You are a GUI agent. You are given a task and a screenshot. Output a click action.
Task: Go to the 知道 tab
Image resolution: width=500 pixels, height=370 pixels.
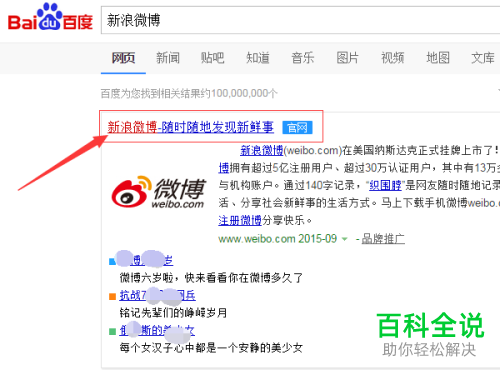(x=258, y=58)
